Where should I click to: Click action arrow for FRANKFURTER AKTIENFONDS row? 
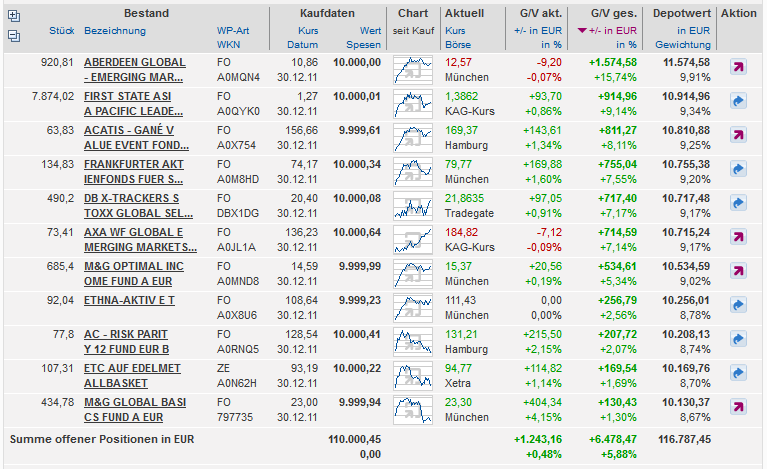(x=738, y=170)
